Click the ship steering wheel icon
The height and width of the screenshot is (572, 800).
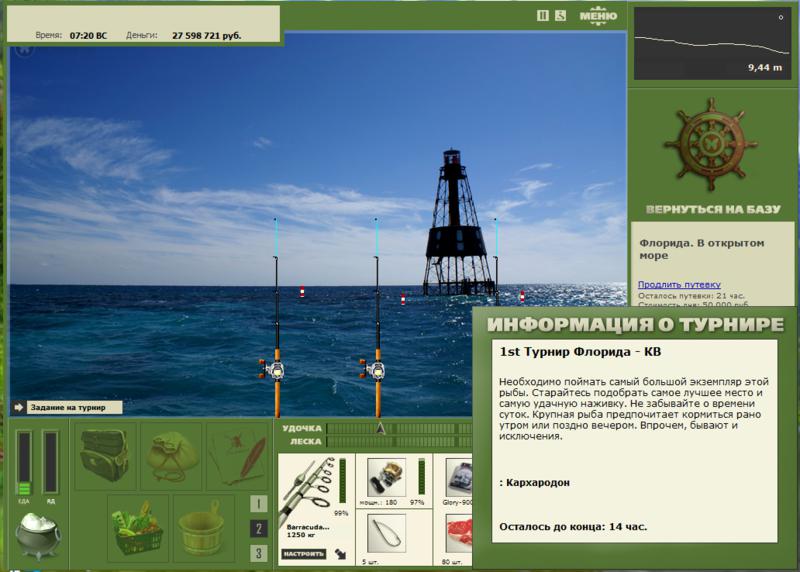pos(711,144)
